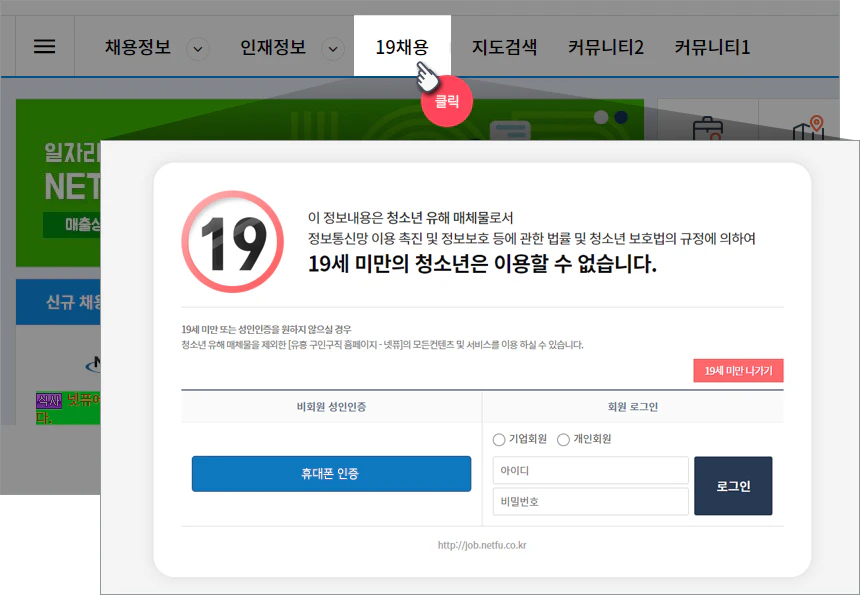Click the 휴대폰 인증 button
860x595 pixels.
coord(331,474)
